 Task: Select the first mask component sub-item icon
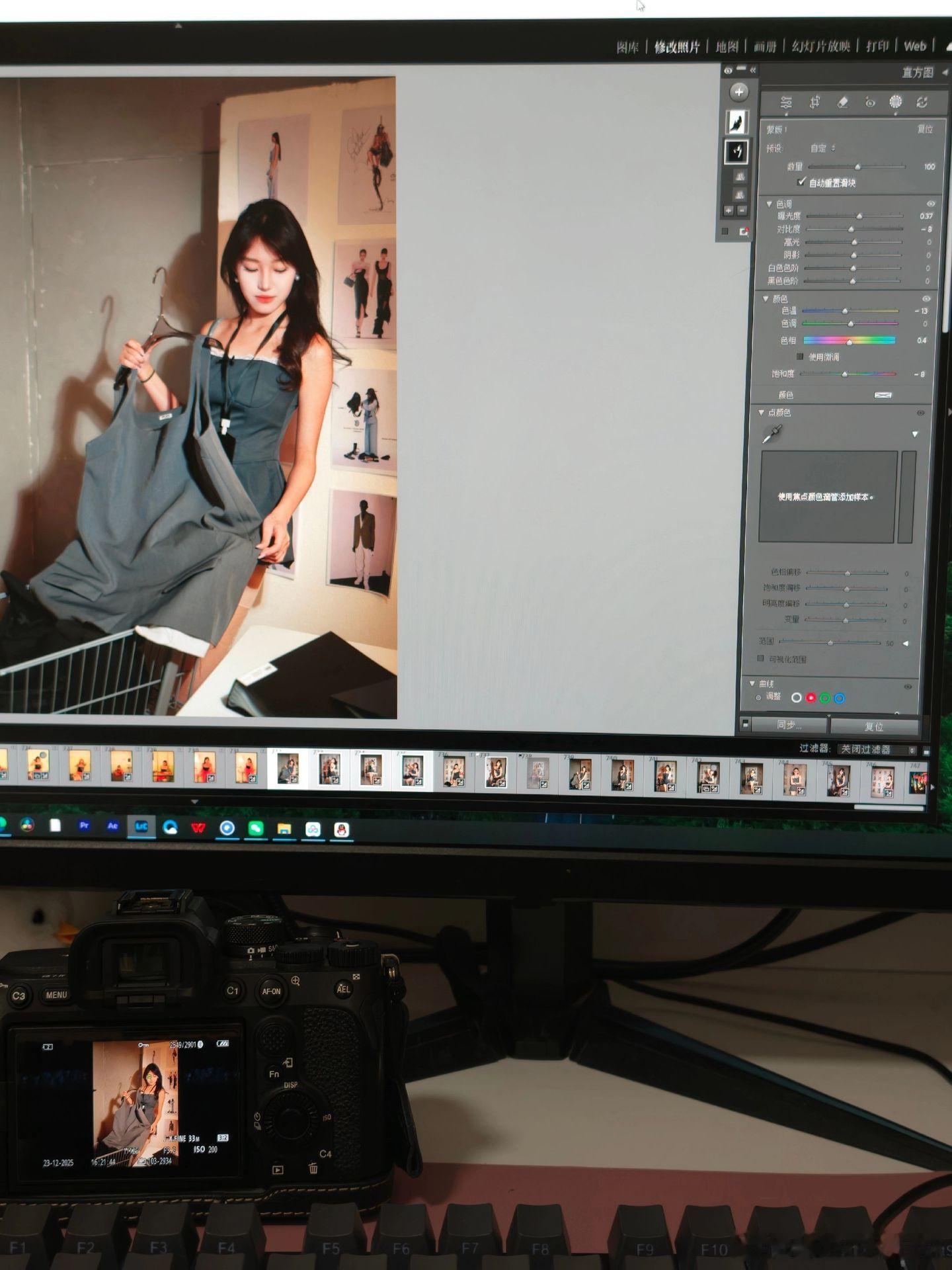click(x=739, y=176)
